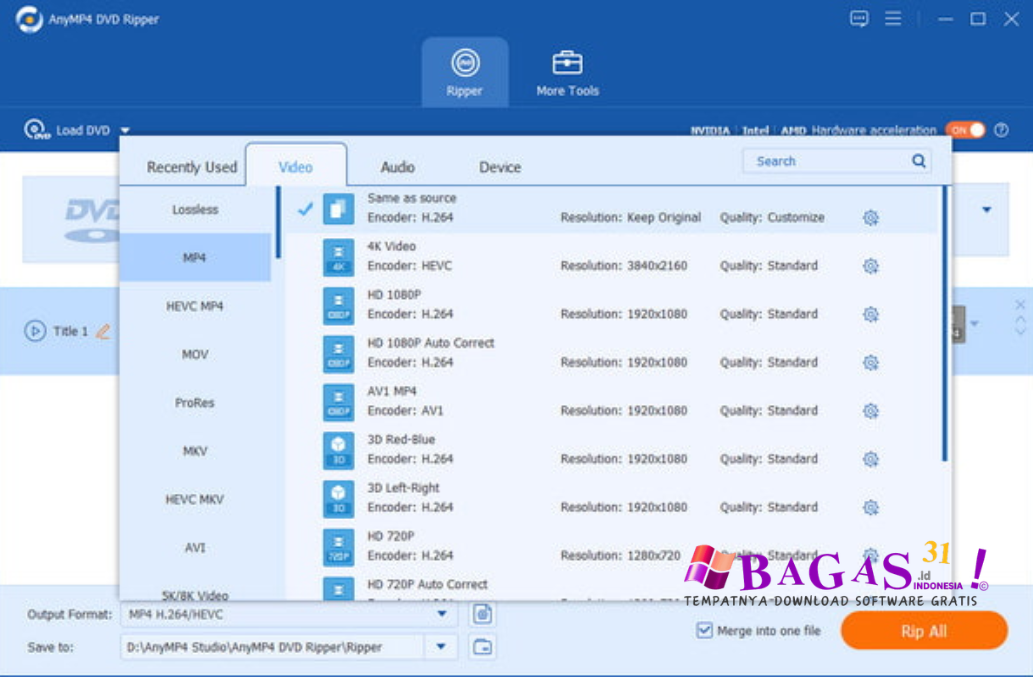Open settings gear for HD 1080P Auto Correct
1033x677 pixels.
(871, 362)
